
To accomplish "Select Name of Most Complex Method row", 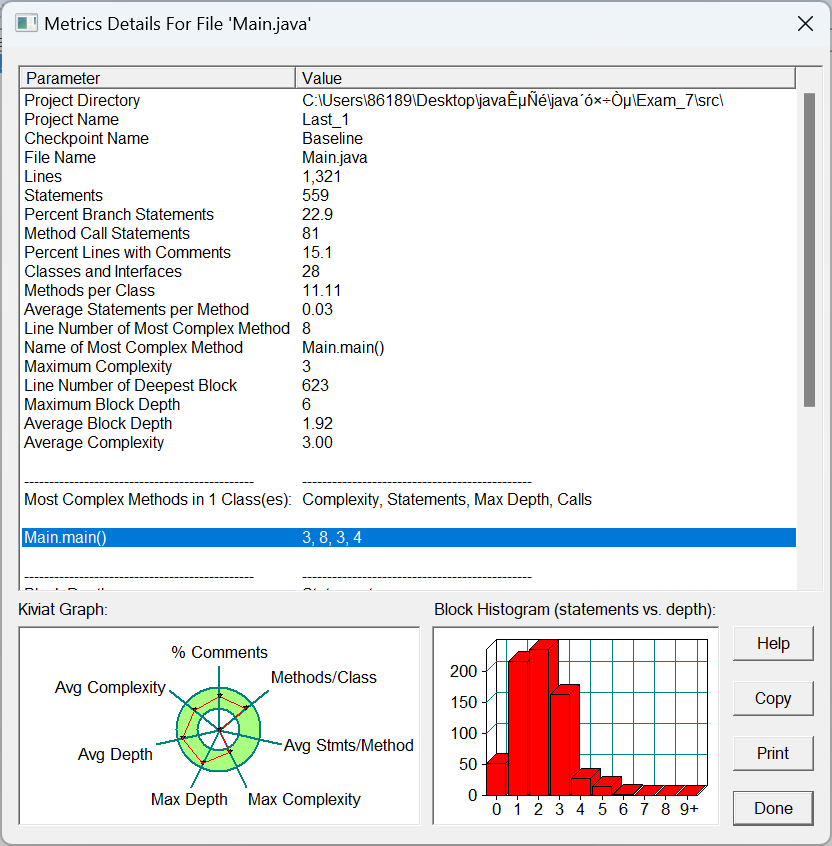I will click(408, 347).
